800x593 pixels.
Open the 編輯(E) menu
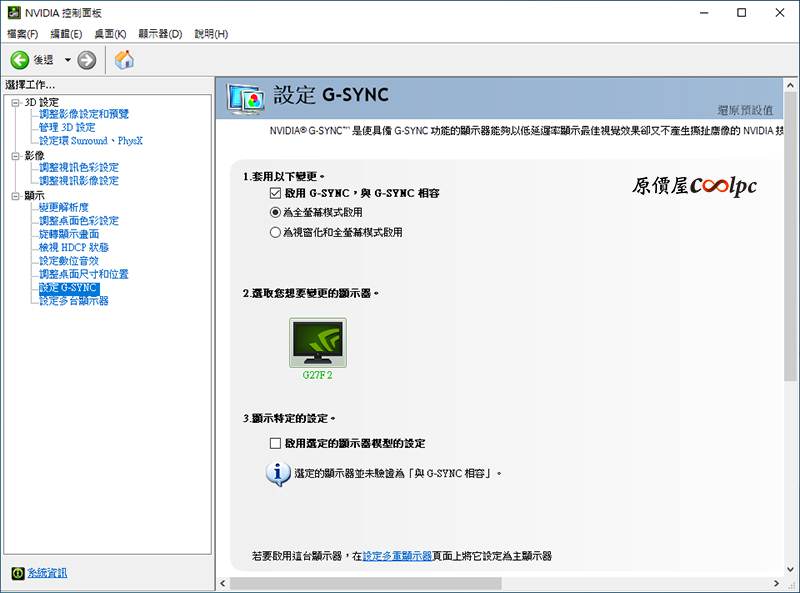(x=66, y=34)
